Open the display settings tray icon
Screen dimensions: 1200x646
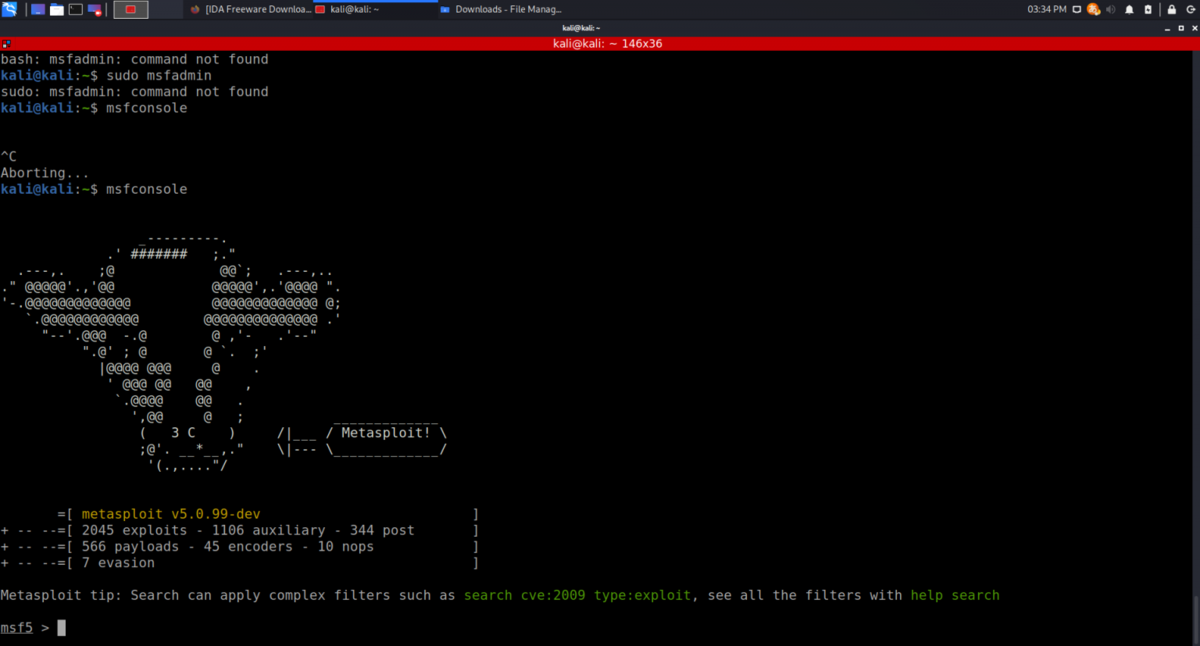(1077, 10)
